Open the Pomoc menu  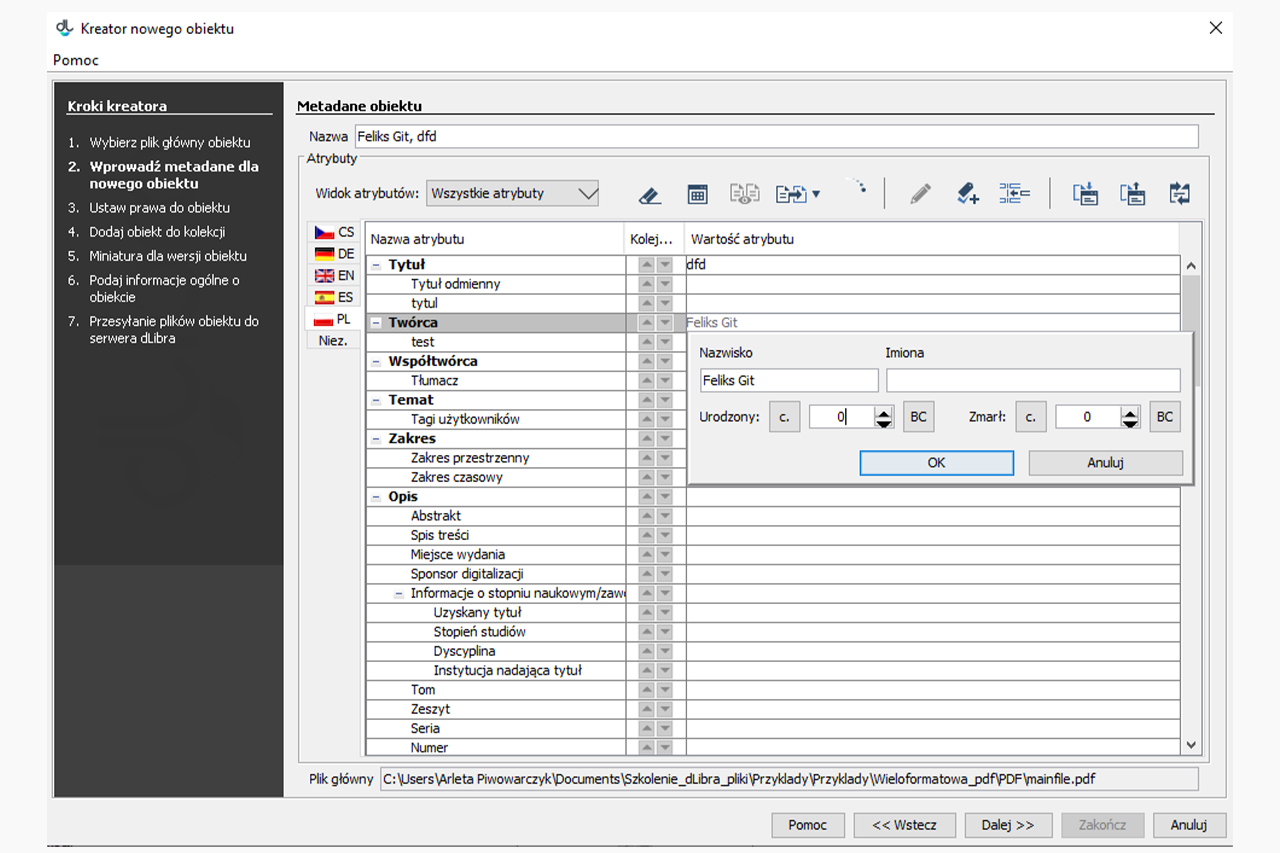click(x=76, y=60)
